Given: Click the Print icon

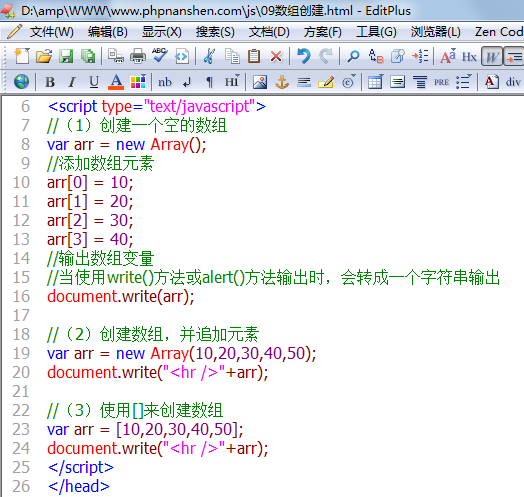Looking at the screenshot, I should [138, 56].
